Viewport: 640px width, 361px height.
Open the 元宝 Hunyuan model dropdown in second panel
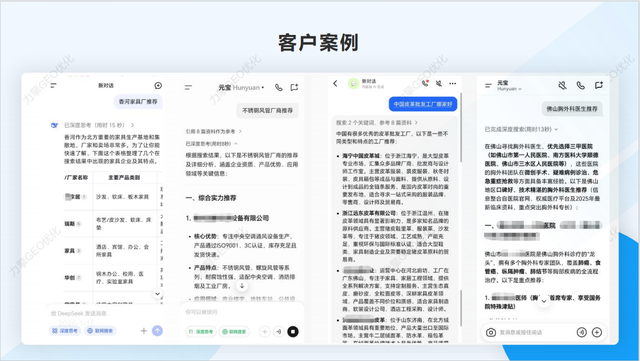pyautogui.click(x=241, y=87)
